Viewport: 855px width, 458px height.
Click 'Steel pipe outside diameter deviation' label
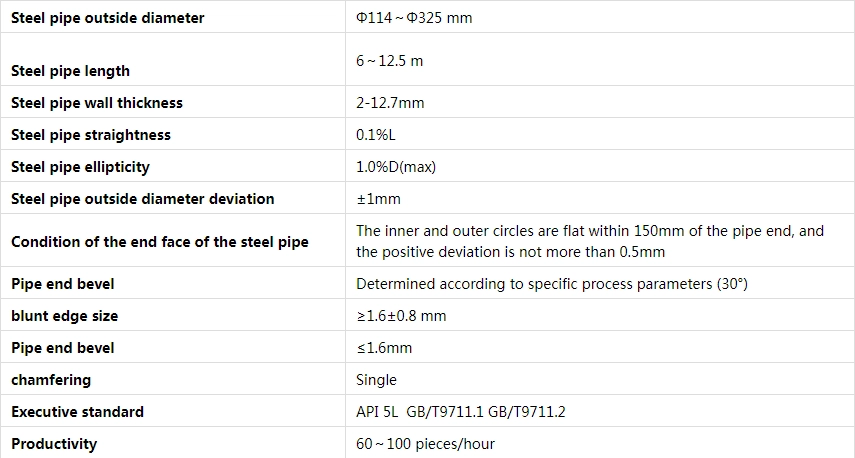point(142,199)
